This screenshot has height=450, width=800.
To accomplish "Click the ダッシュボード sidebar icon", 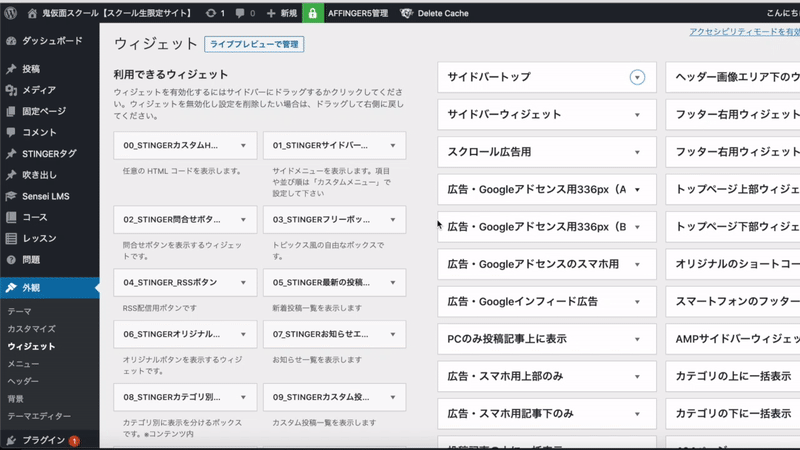I will pos(11,41).
